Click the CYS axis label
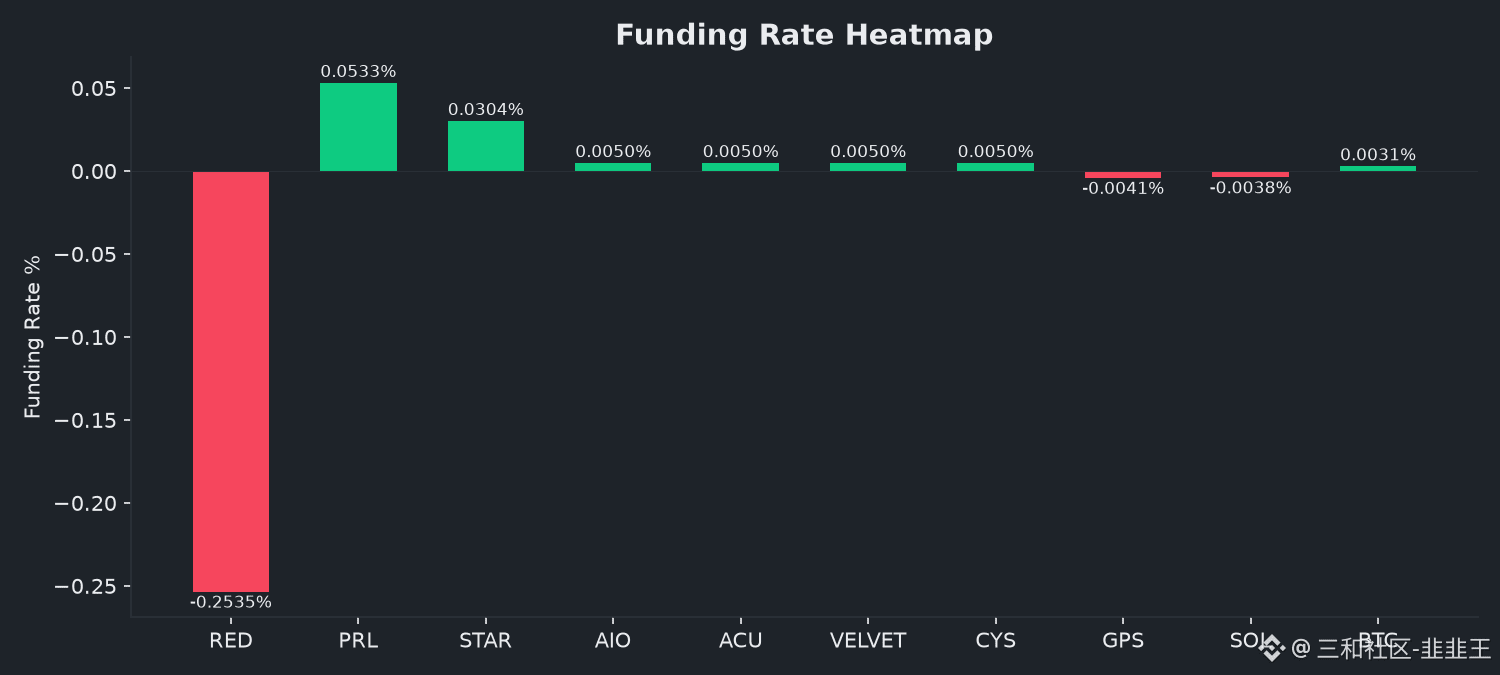This screenshot has height=675, width=1500. [x=995, y=641]
